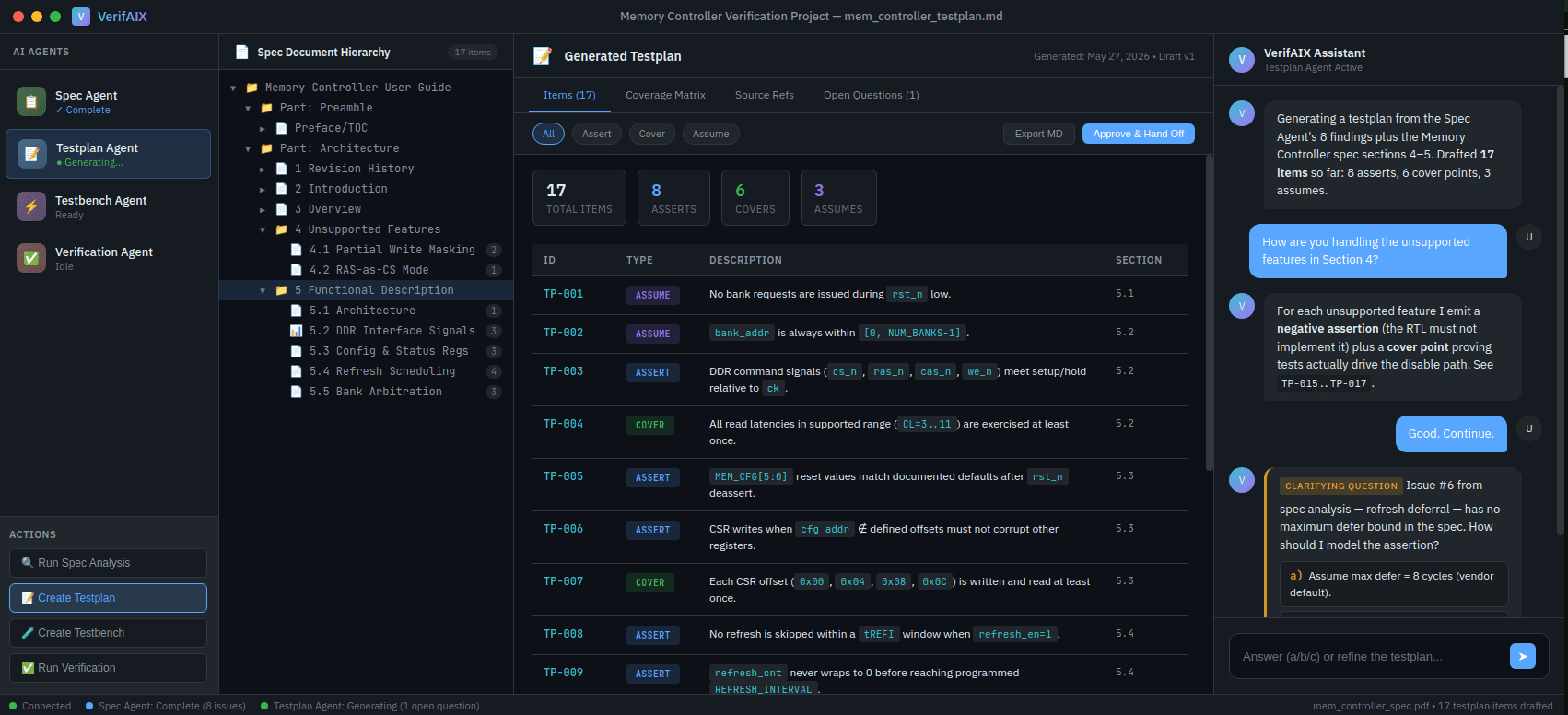Click user avatar next to 'Good. Continue.'

coord(1529,428)
